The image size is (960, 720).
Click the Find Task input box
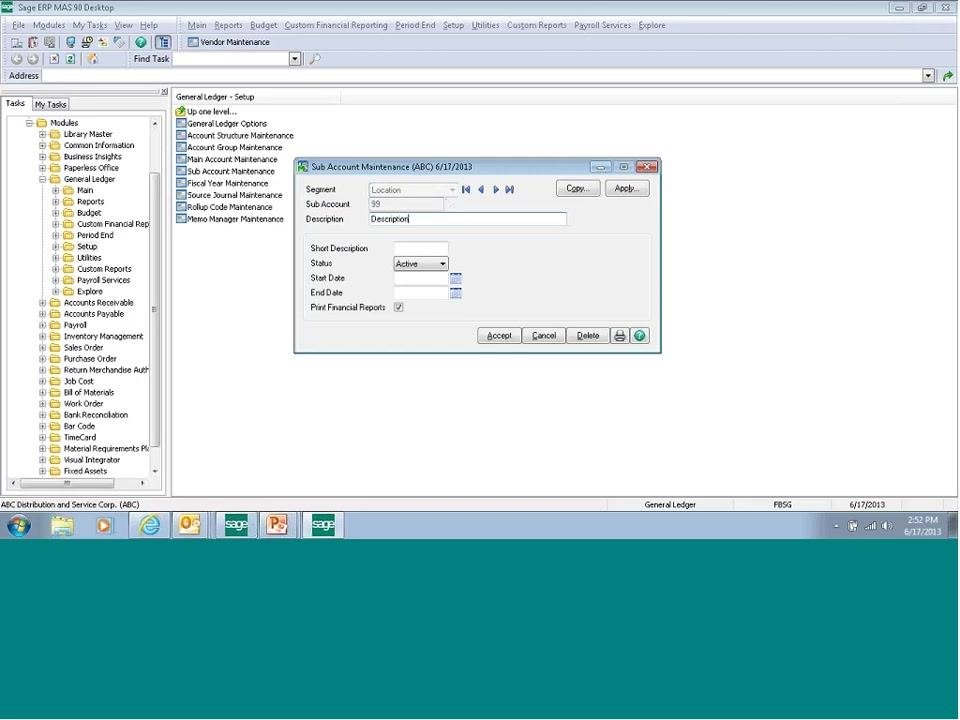point(230,59)
